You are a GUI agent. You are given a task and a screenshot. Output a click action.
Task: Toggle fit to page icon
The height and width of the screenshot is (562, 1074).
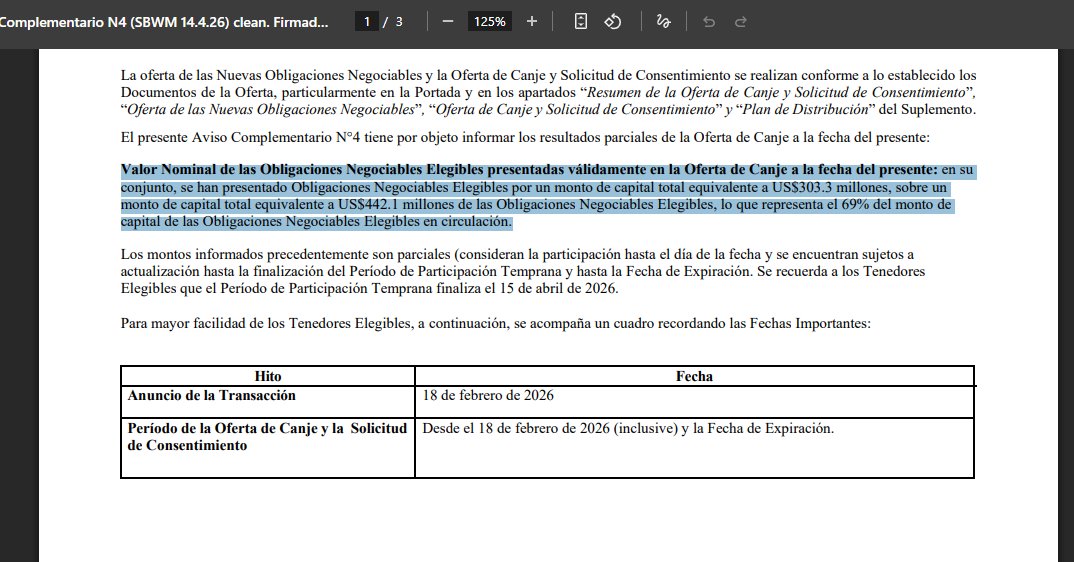(x=580, y=22)
